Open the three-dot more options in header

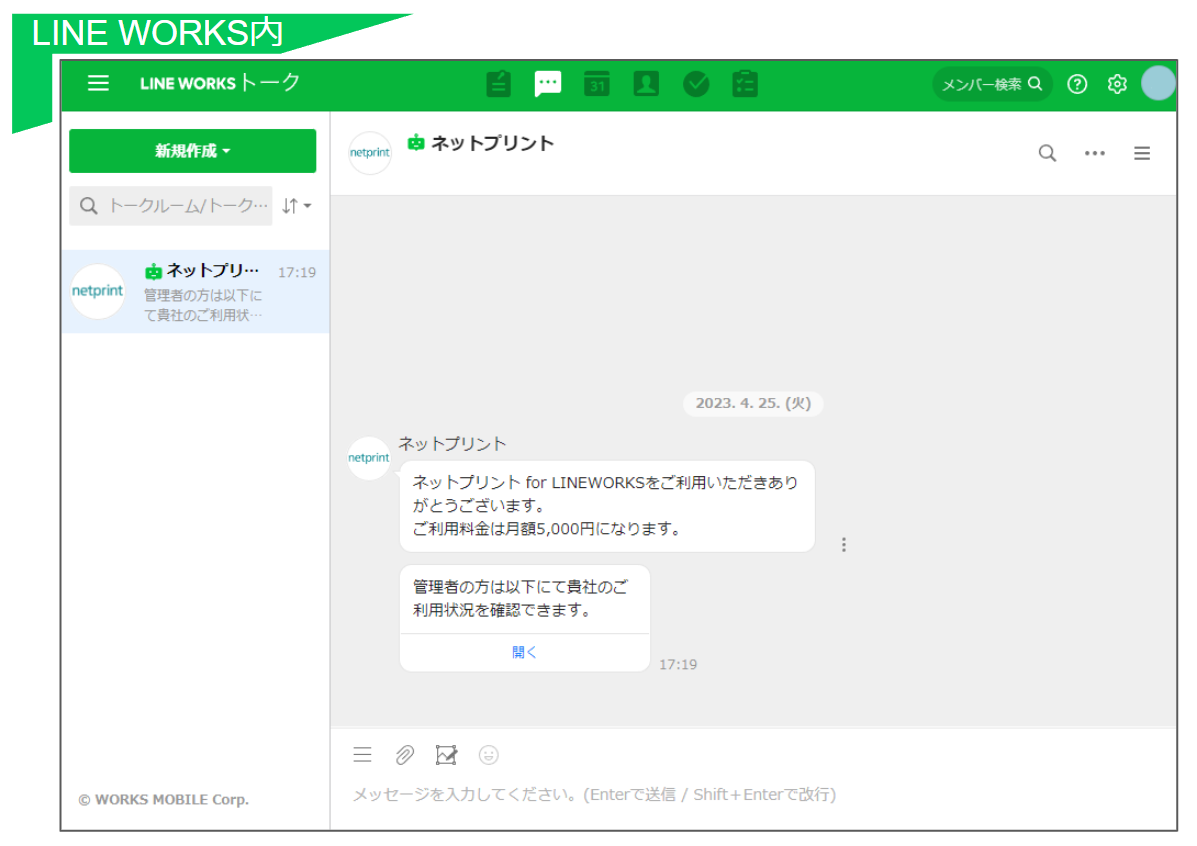coord(1095,153)
